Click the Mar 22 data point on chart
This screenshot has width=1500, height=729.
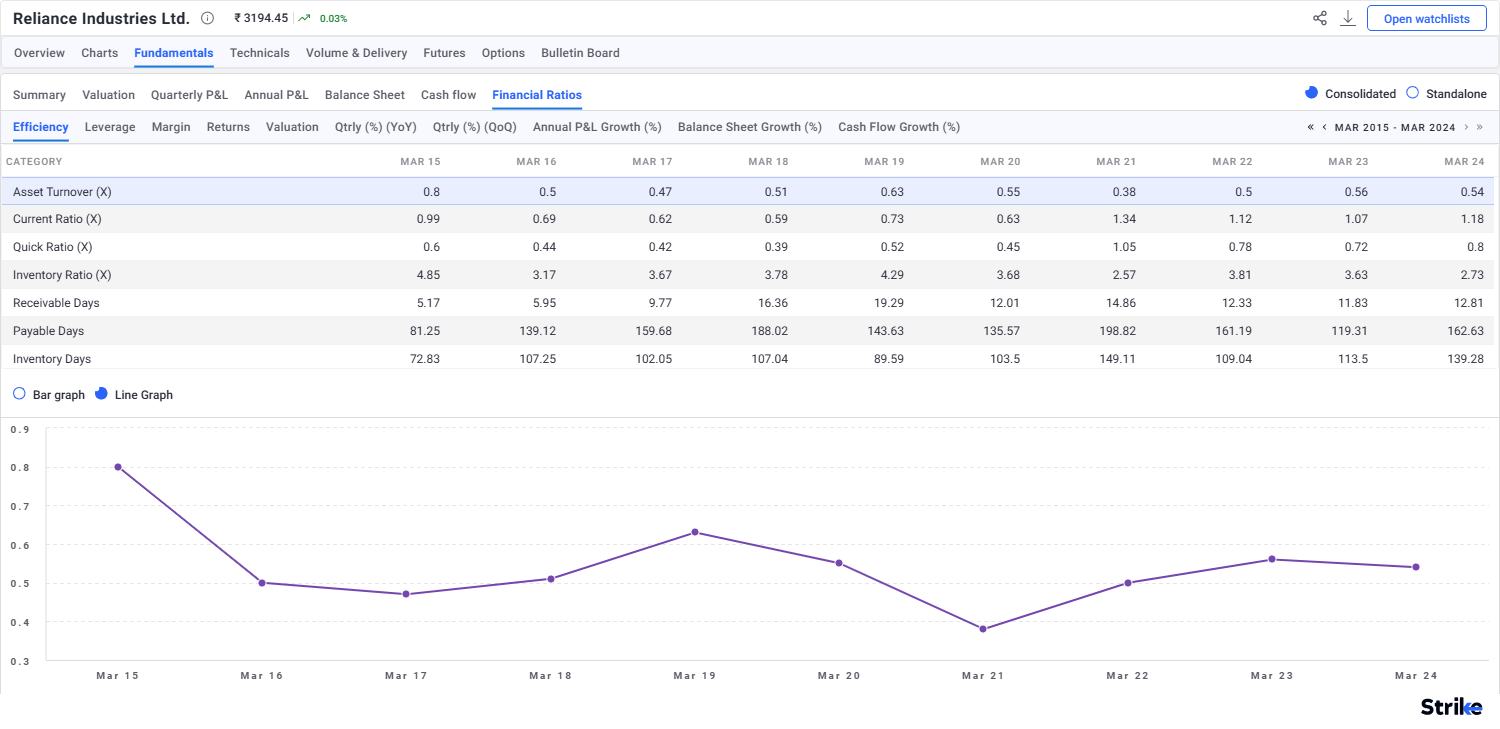pyautogui.click(x=1128, y=582)
